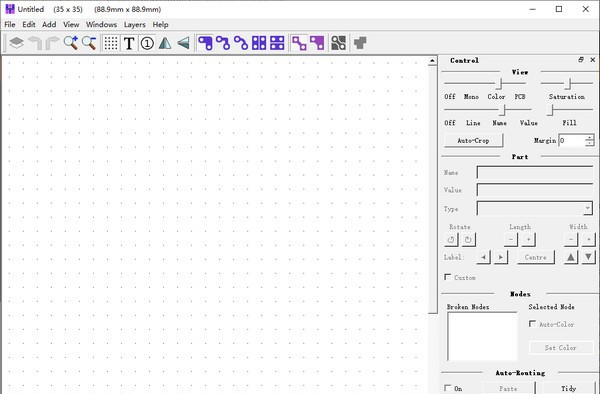
Task: Click the up triangle button under Width
Action: click(x=571, y=257)
